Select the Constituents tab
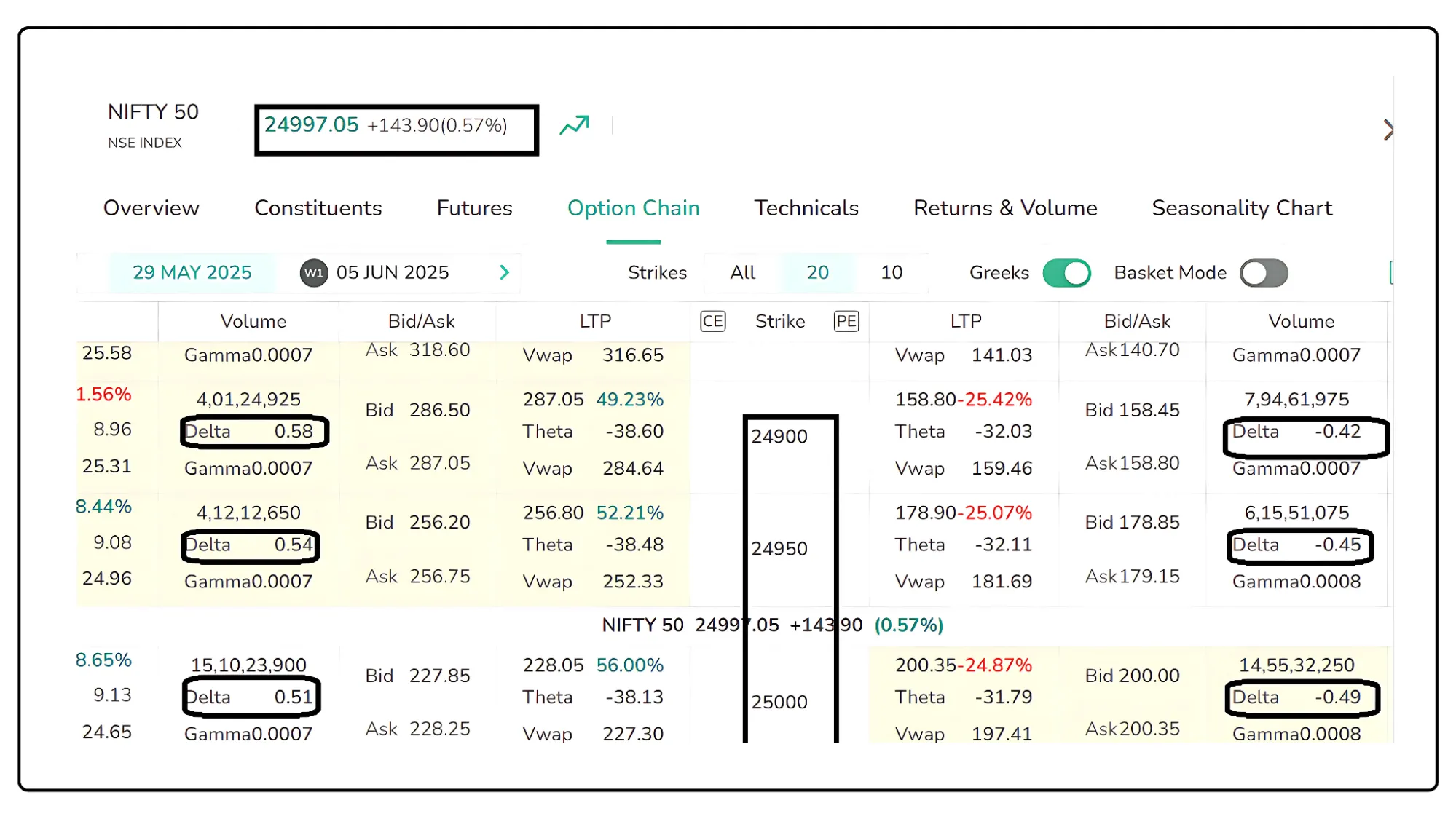The width and height of the screenshot is (1456, 819). [318, 208]
